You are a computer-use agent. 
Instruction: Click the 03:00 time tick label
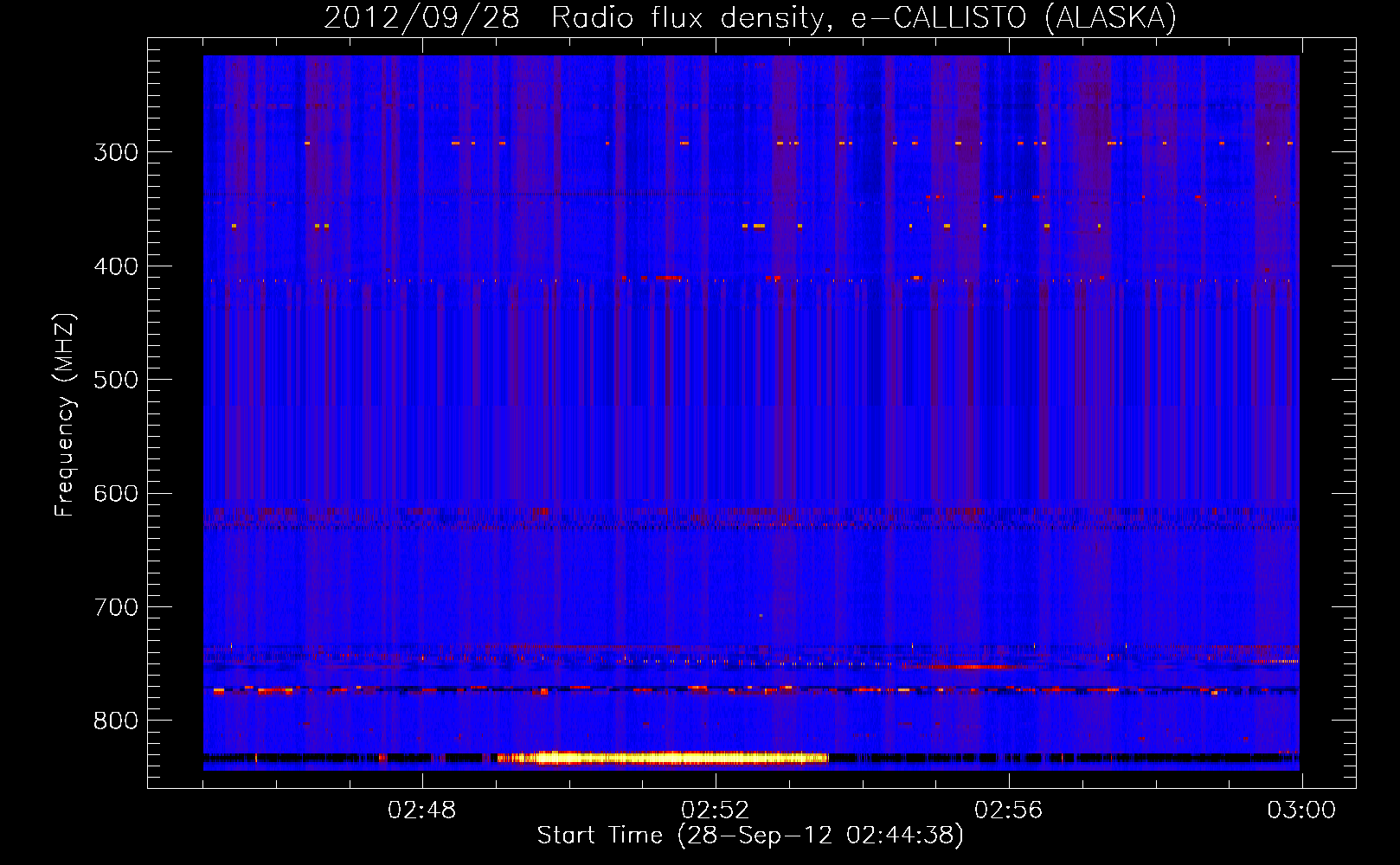[x=1302, y=811]
